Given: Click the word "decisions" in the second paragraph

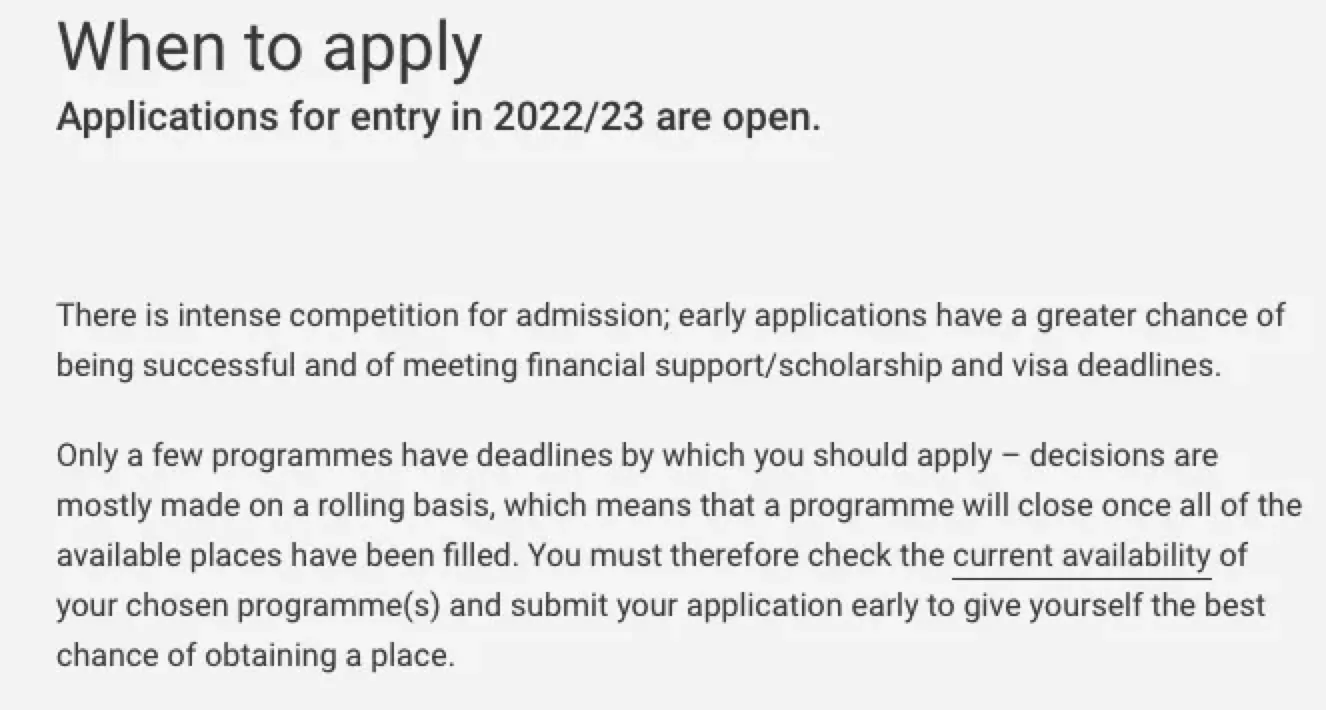Looking at the screenshot, I should pyautogui.click(x=1095, y=456).
